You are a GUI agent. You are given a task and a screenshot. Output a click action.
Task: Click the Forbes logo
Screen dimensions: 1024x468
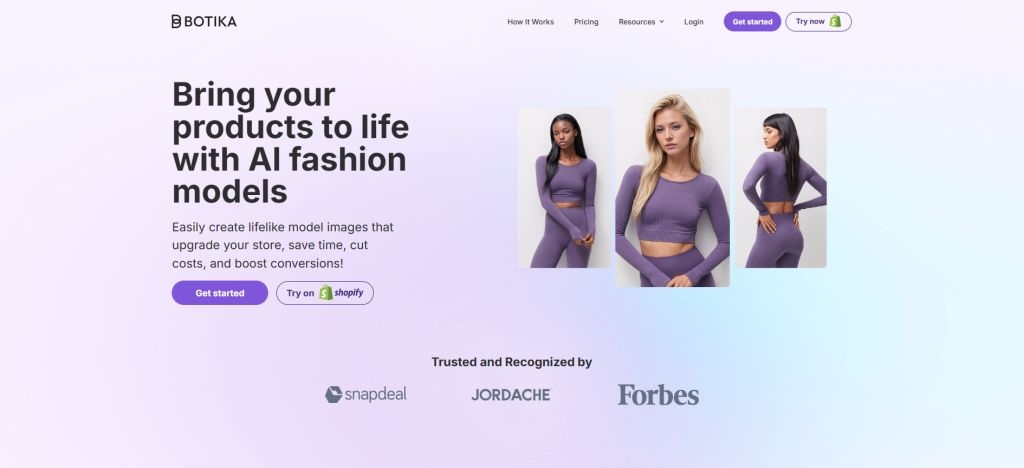pos(658,394)
